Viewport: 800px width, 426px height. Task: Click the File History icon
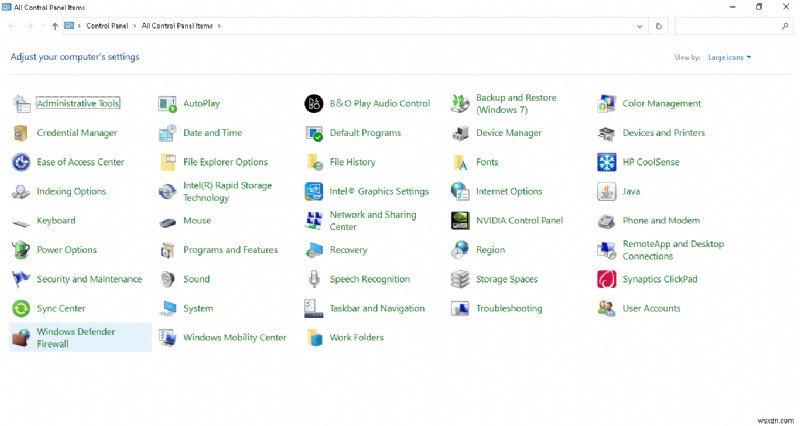click(x=314, y=162)
